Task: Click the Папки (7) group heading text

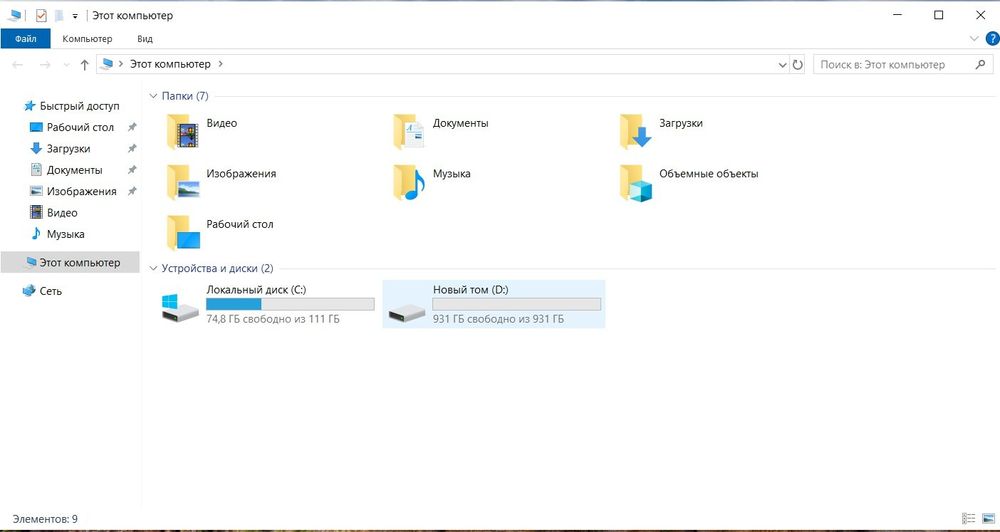Action: tap(185, 96)
